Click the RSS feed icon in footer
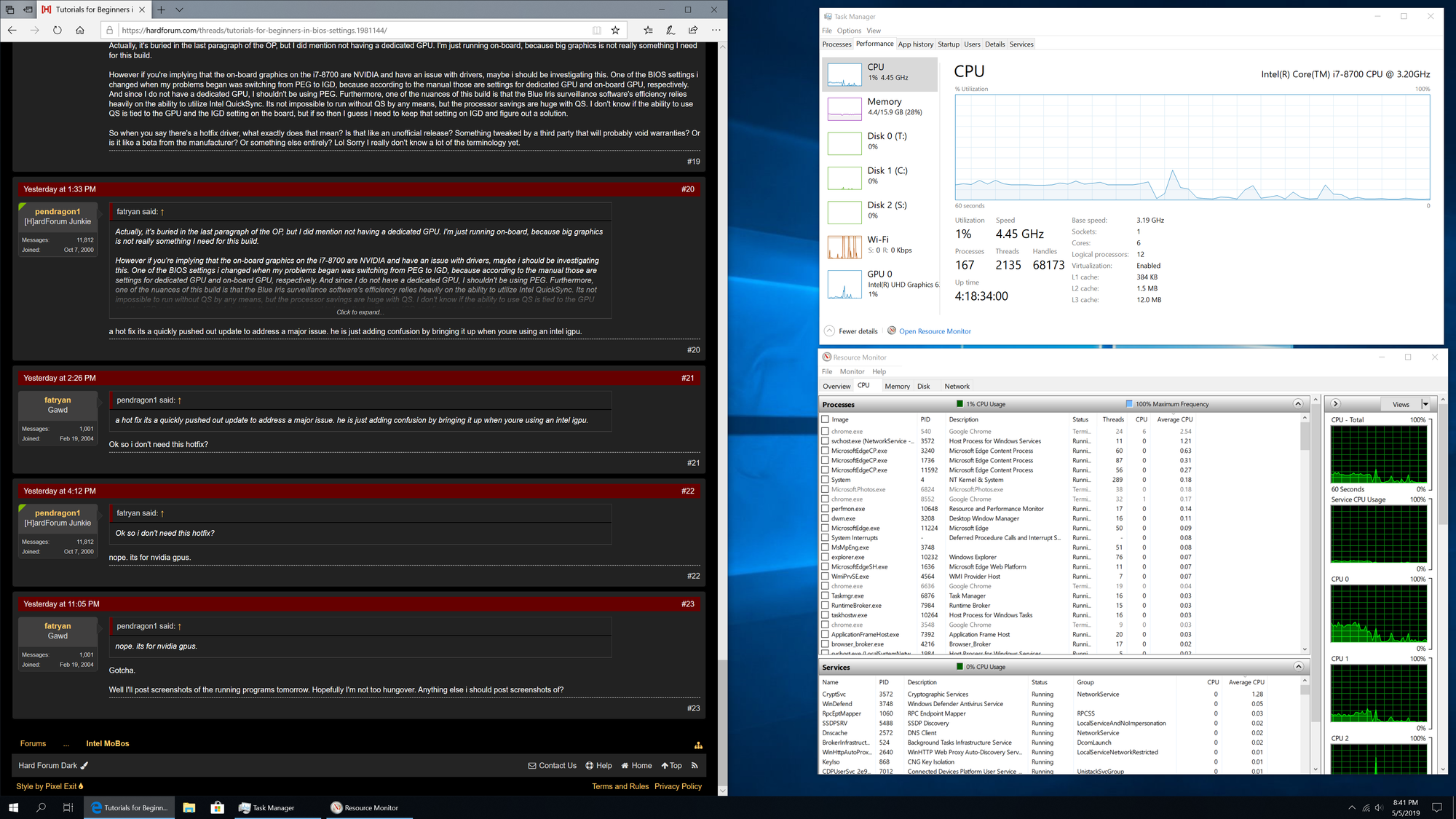This screenshot has height=819, width=1456. tap(695, 765)
